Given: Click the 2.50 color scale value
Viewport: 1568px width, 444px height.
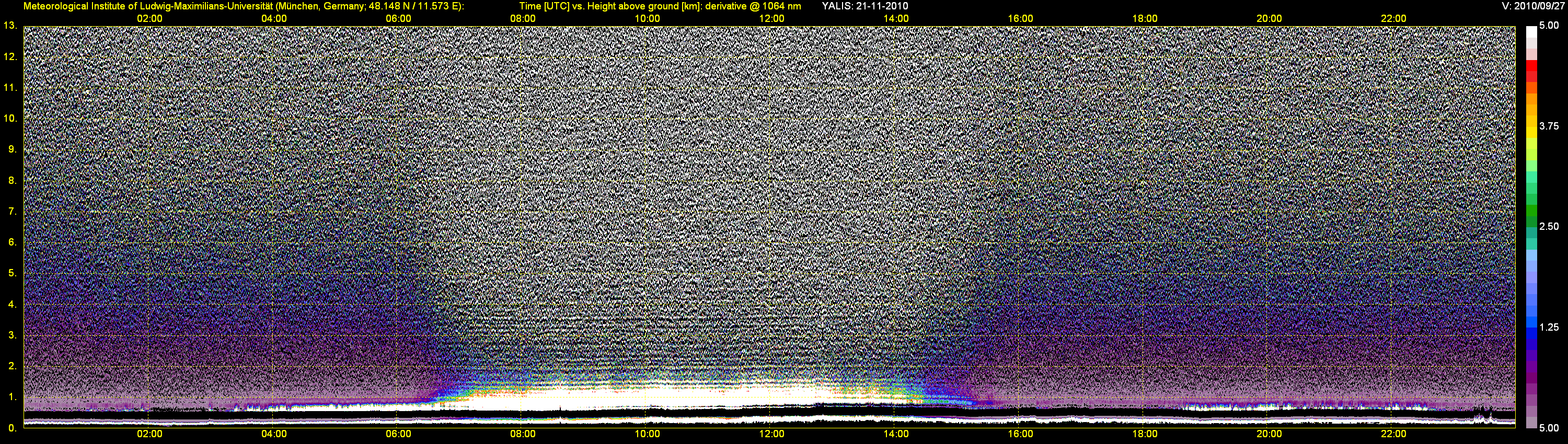Looking at the screenshot, I should (1549, 226).
